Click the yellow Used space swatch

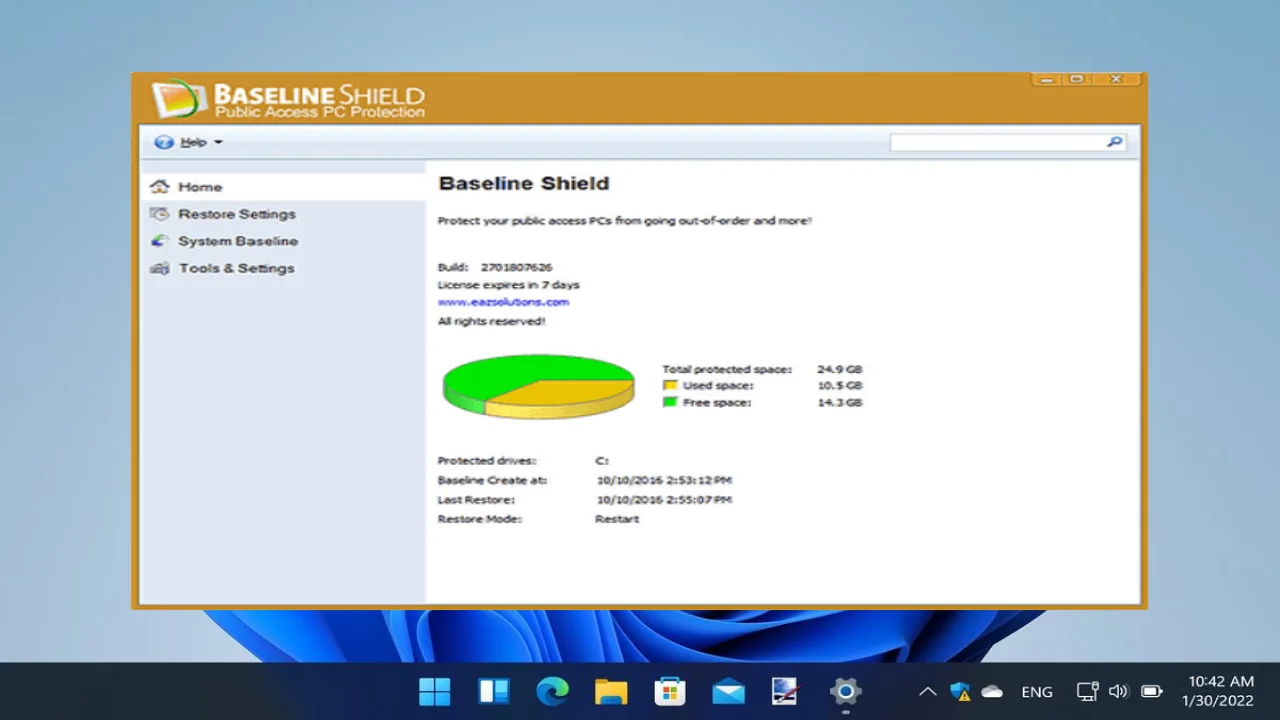tap(670, 385)
